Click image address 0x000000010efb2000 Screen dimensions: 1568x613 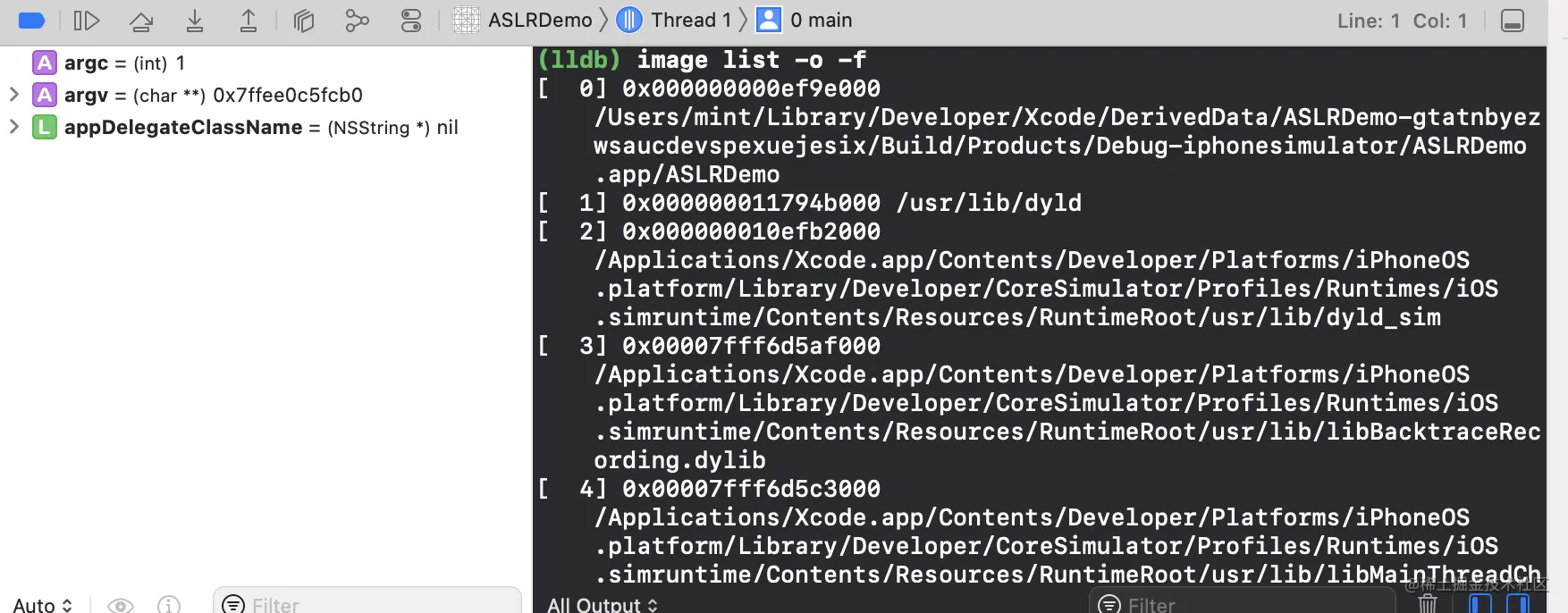click(x=751, y=231)
